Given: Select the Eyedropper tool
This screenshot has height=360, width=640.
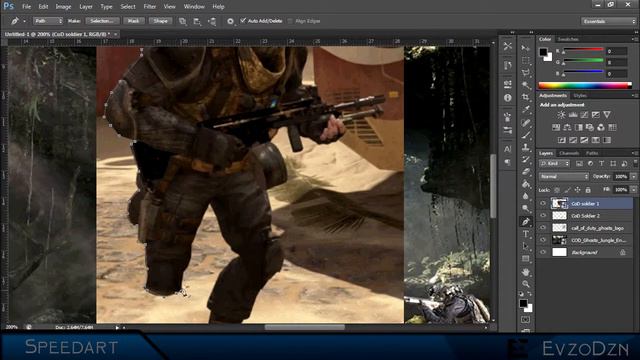Looking at the screenshot, I should pyautogui.click(x=526, y=109).
